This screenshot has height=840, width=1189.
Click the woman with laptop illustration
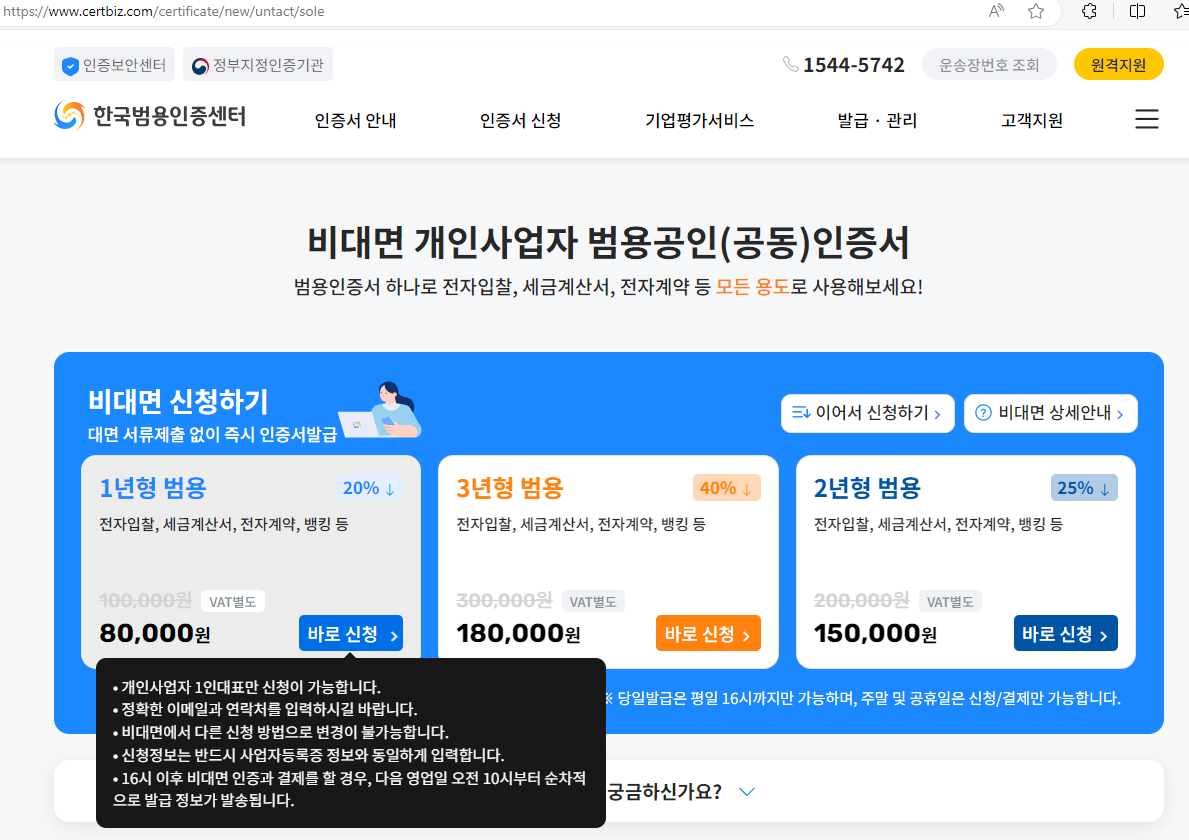point(381,410)
